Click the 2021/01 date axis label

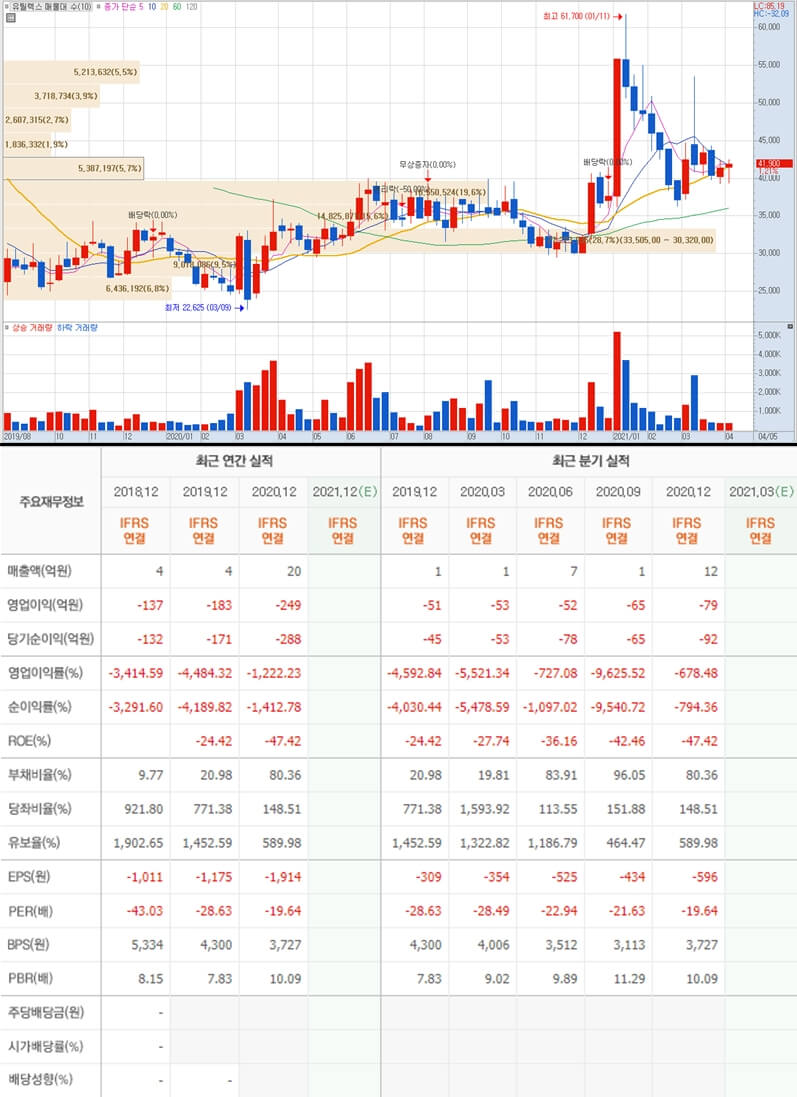tap(626, 436)
